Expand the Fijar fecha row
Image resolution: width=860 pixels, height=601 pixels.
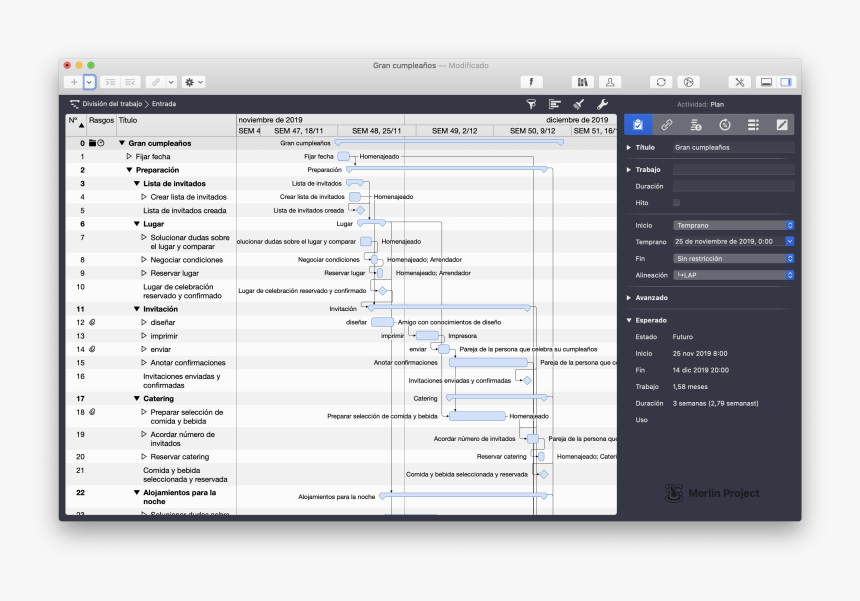point(129,157)
